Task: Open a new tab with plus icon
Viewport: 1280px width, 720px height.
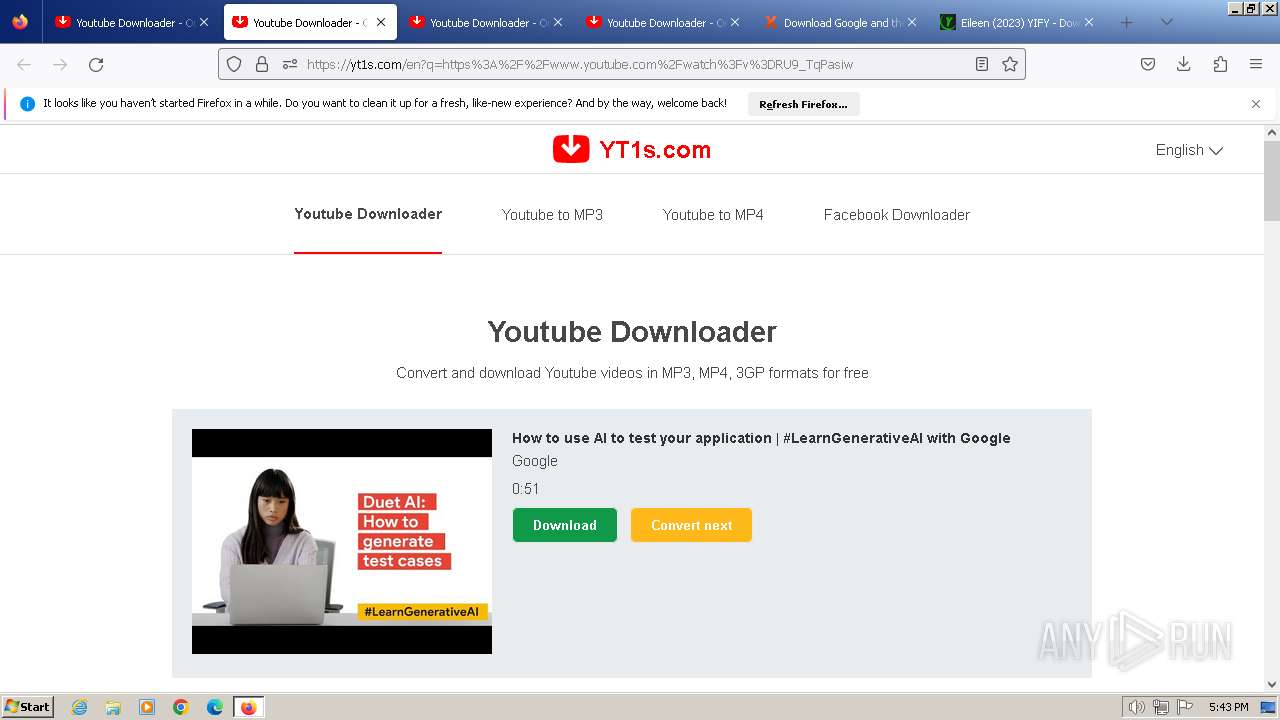Action: [1127, 22]
